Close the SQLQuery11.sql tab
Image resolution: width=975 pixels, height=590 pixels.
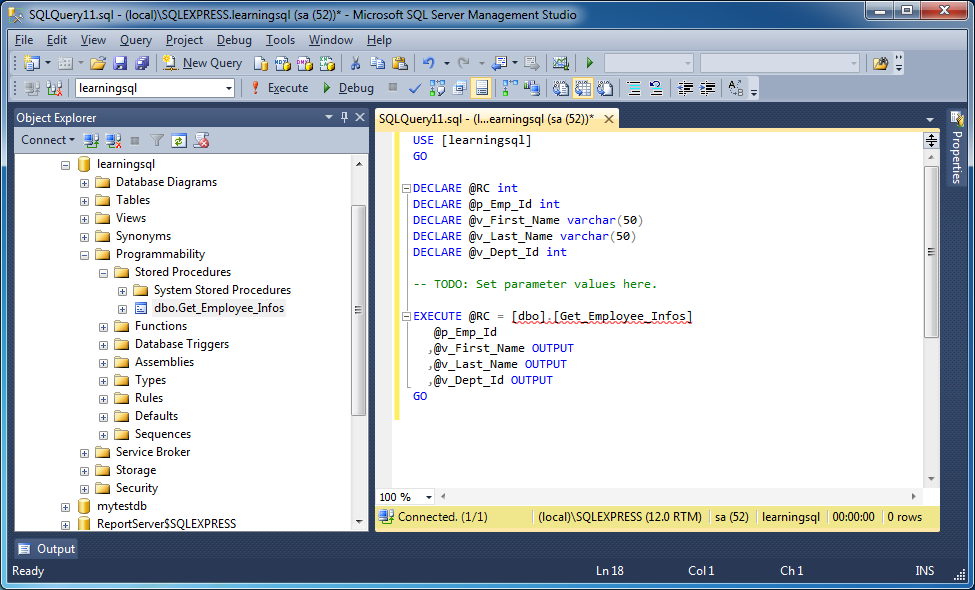609,119
